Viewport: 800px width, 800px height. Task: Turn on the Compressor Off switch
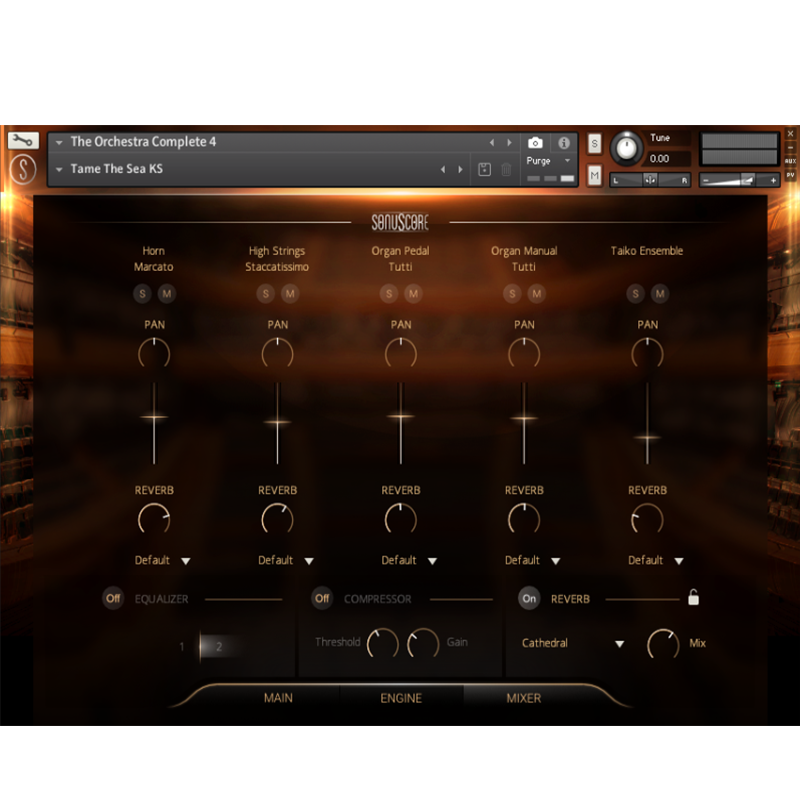(x=322, y=598)
